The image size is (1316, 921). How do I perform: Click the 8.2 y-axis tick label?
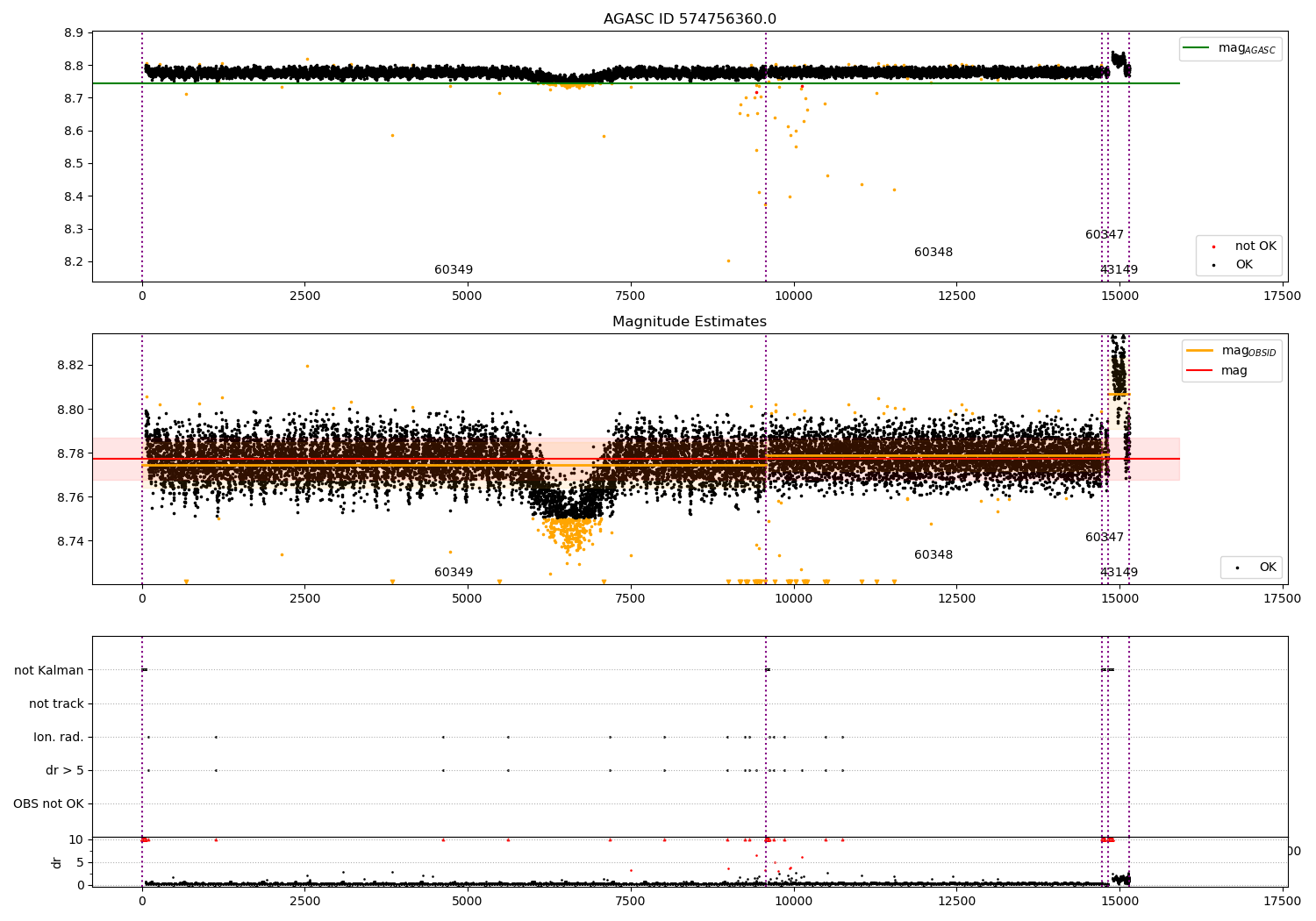pyautogui.click(x=75, y=262)
